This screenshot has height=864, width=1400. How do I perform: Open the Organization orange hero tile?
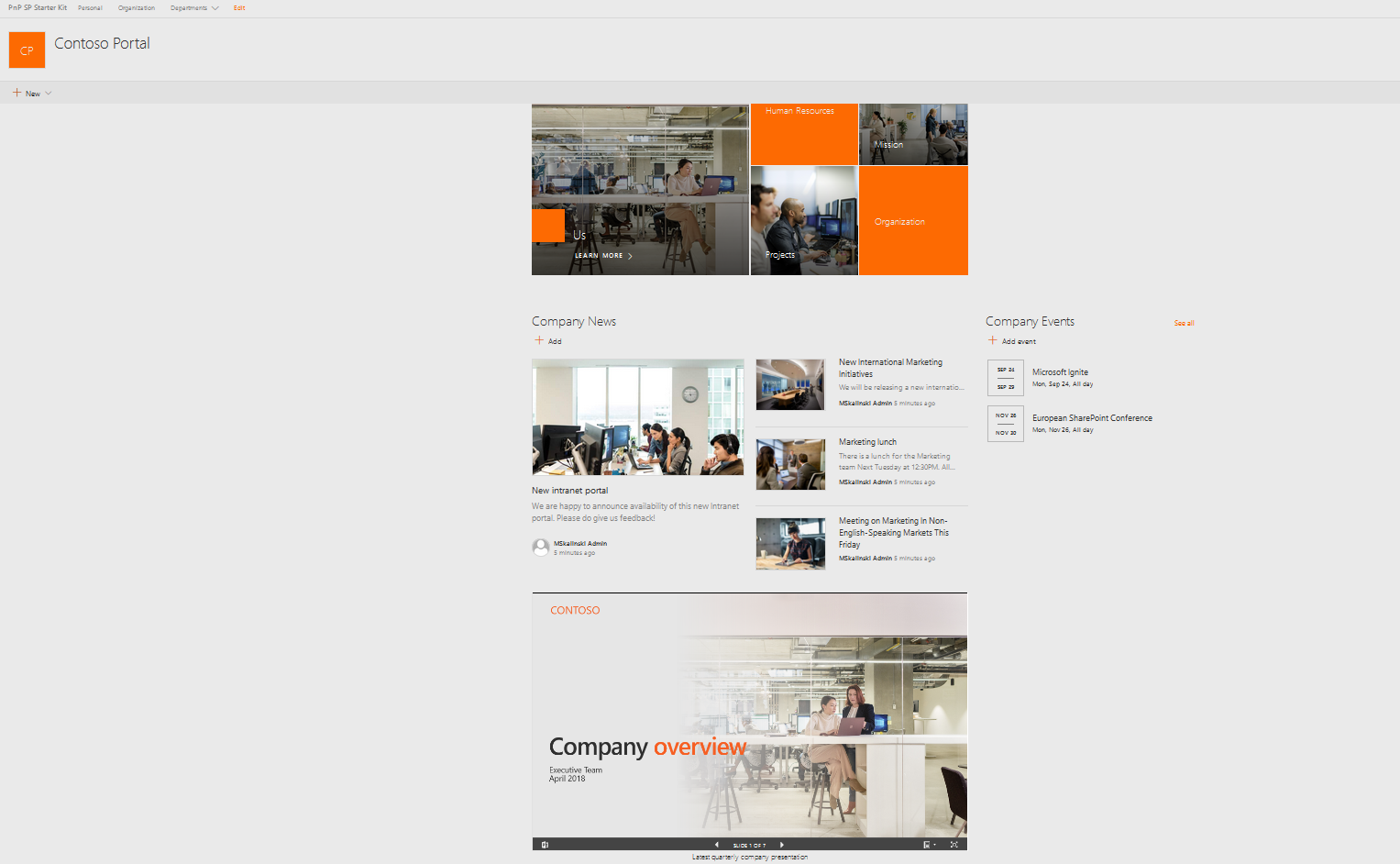913,220
